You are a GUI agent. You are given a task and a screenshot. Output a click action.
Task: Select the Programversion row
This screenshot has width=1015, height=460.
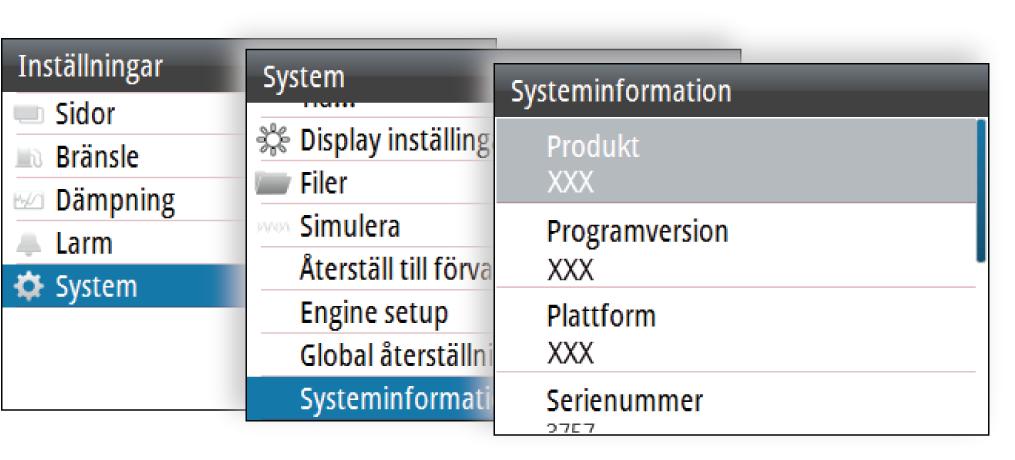[735, 249]
